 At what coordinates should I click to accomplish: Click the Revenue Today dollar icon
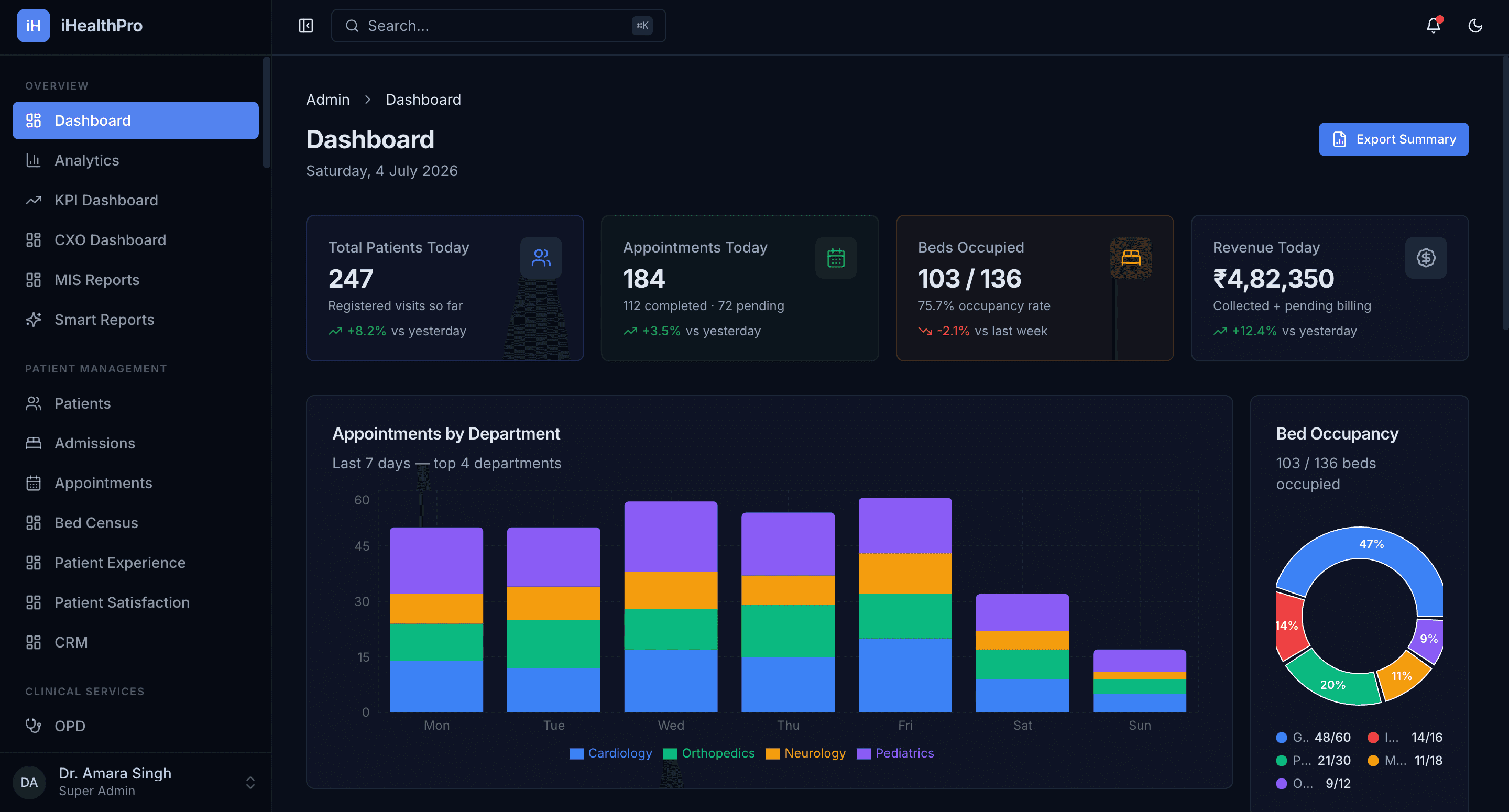click(x=1425, y=258)
